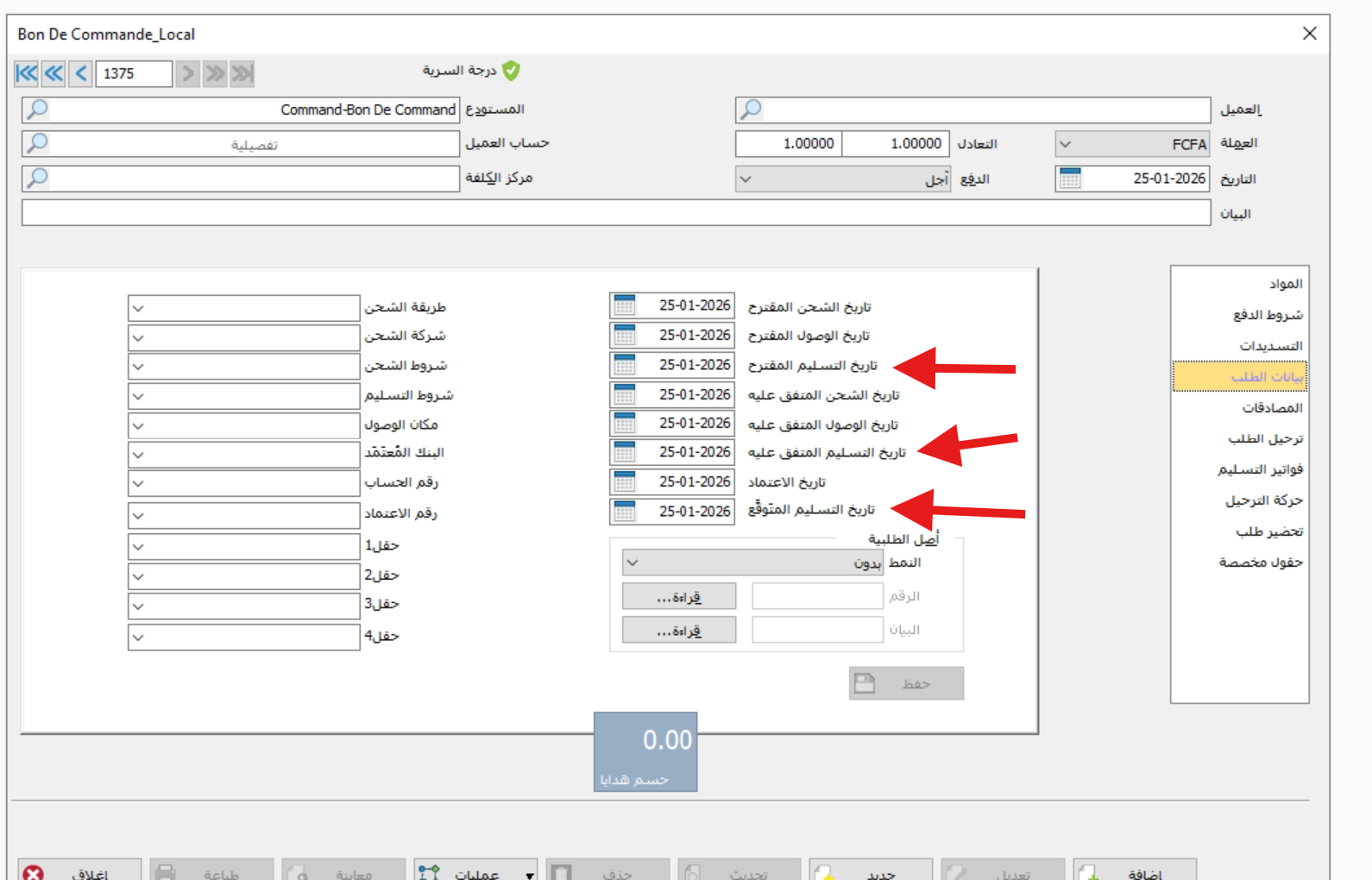
Task: Go to previous record arrow
Action: click(81, 73)
